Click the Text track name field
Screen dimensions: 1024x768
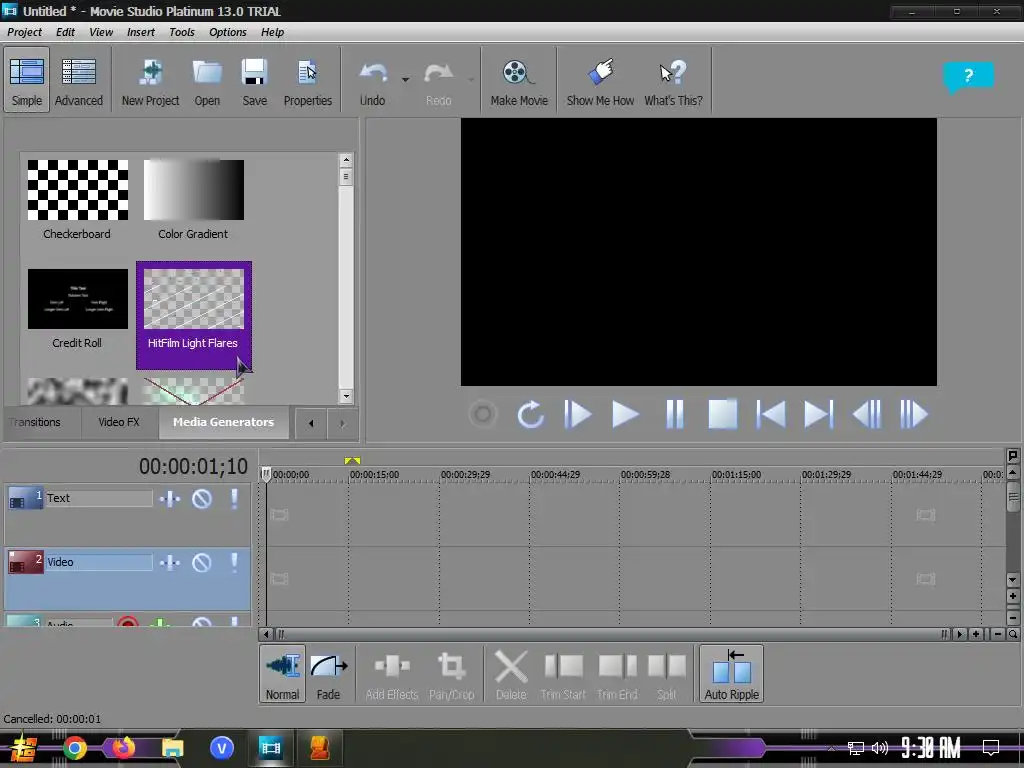coord(98,498)
